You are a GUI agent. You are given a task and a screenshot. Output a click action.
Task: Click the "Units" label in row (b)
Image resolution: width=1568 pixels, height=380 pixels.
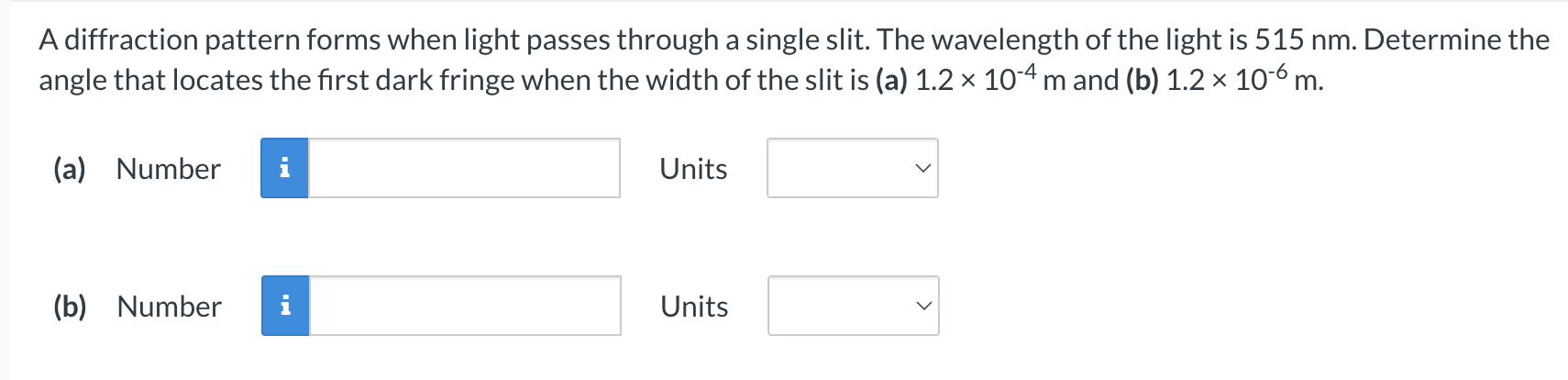pyautogui.click(x=694, y=307)
